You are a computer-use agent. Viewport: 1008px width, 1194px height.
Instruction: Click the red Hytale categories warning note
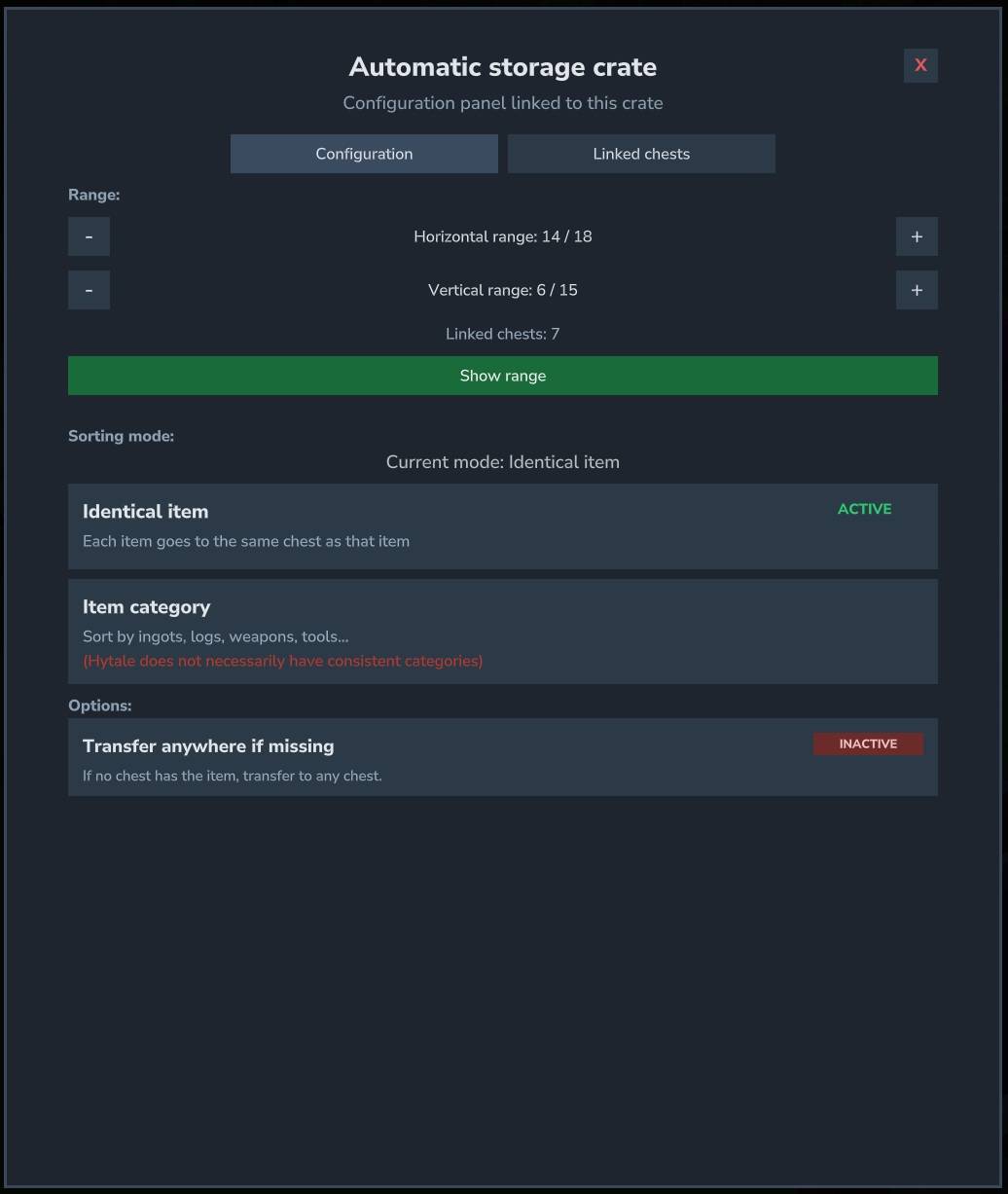click(x=282, y=661)
